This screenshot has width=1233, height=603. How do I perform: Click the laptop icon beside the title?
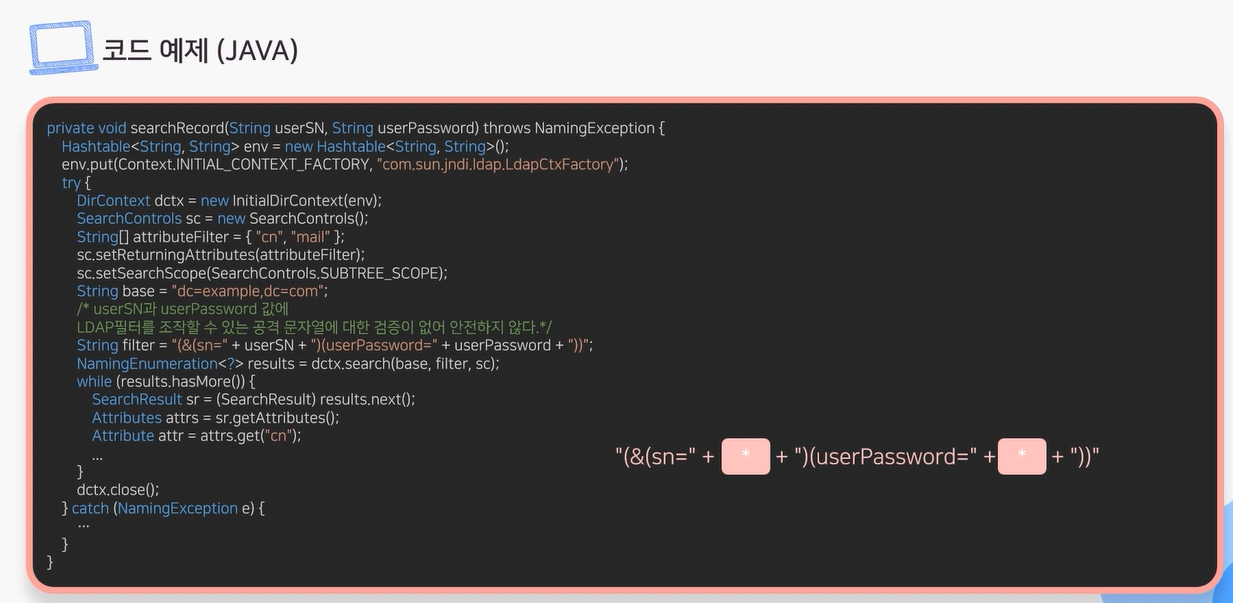point(62,49)
